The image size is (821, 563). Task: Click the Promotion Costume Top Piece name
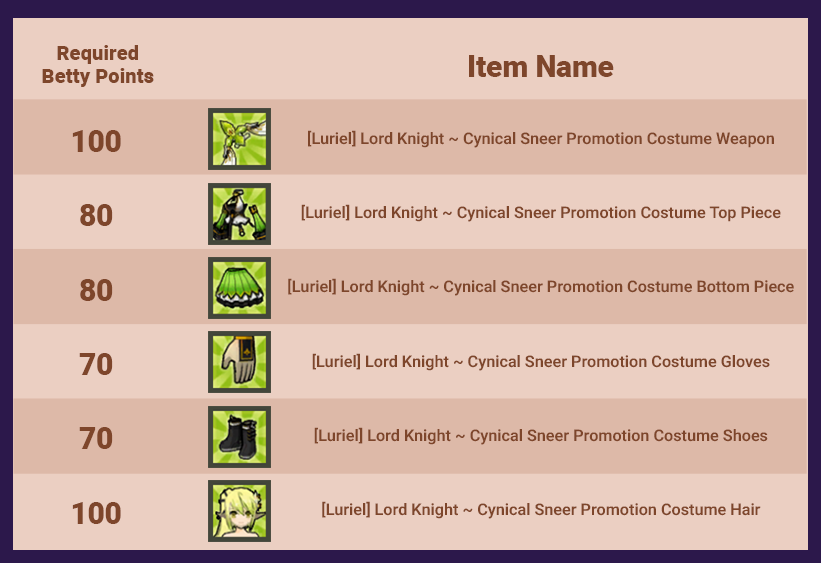(x=540, y=213)
